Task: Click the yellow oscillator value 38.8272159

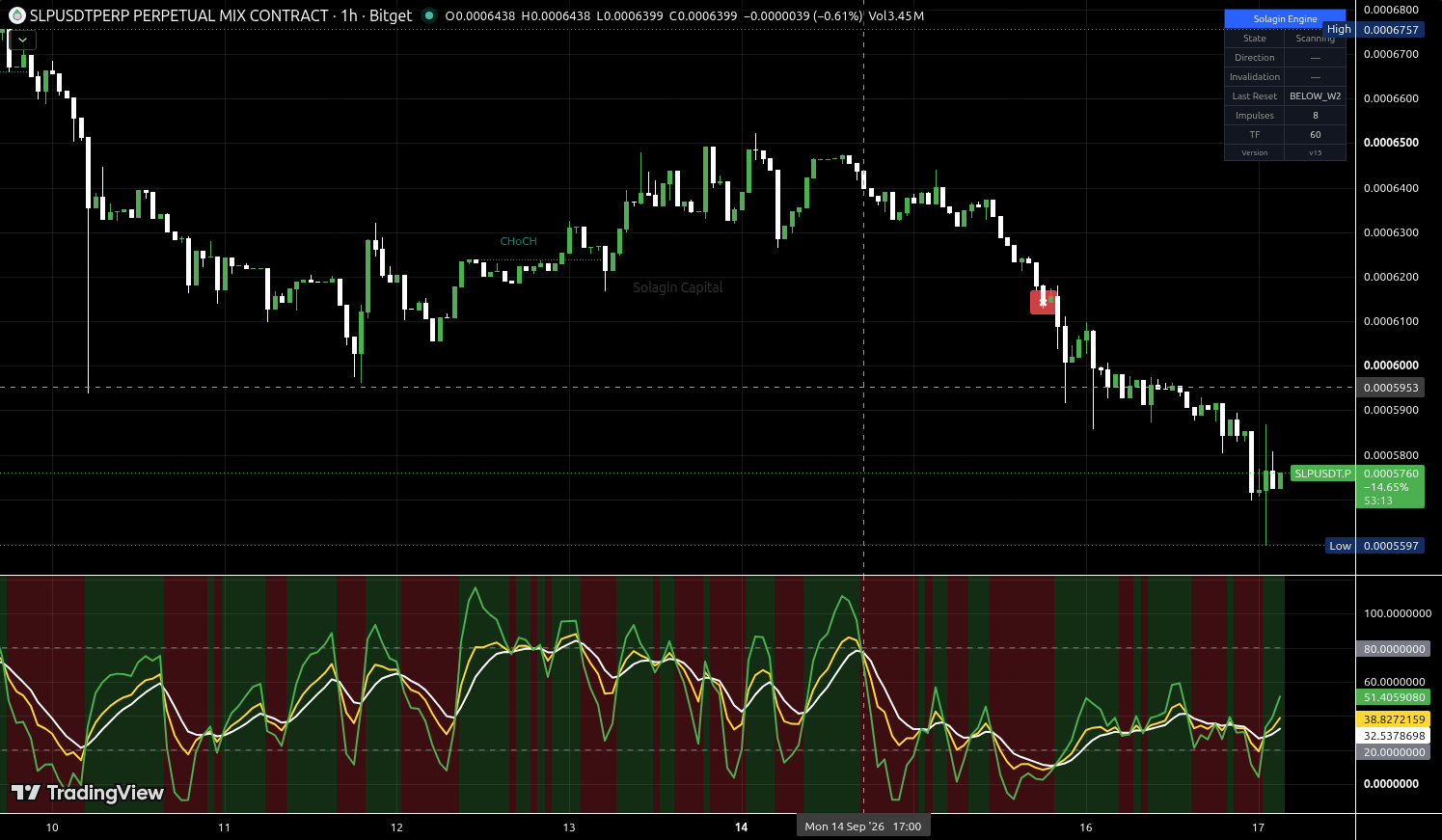Action: [x=1394, y=719]
